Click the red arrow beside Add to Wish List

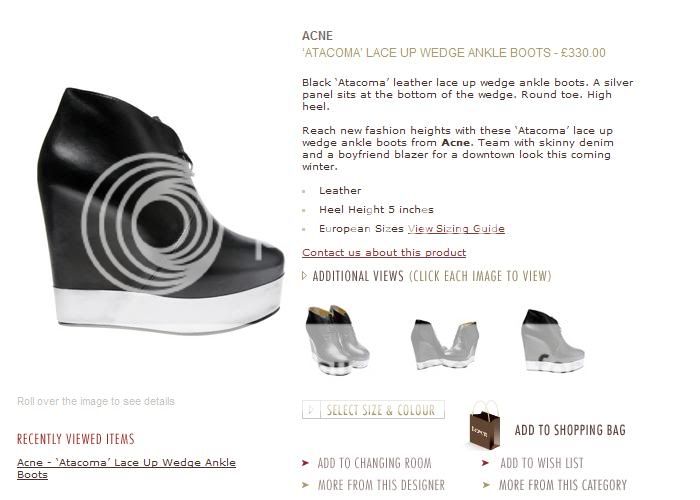click(x=485, y=463)
